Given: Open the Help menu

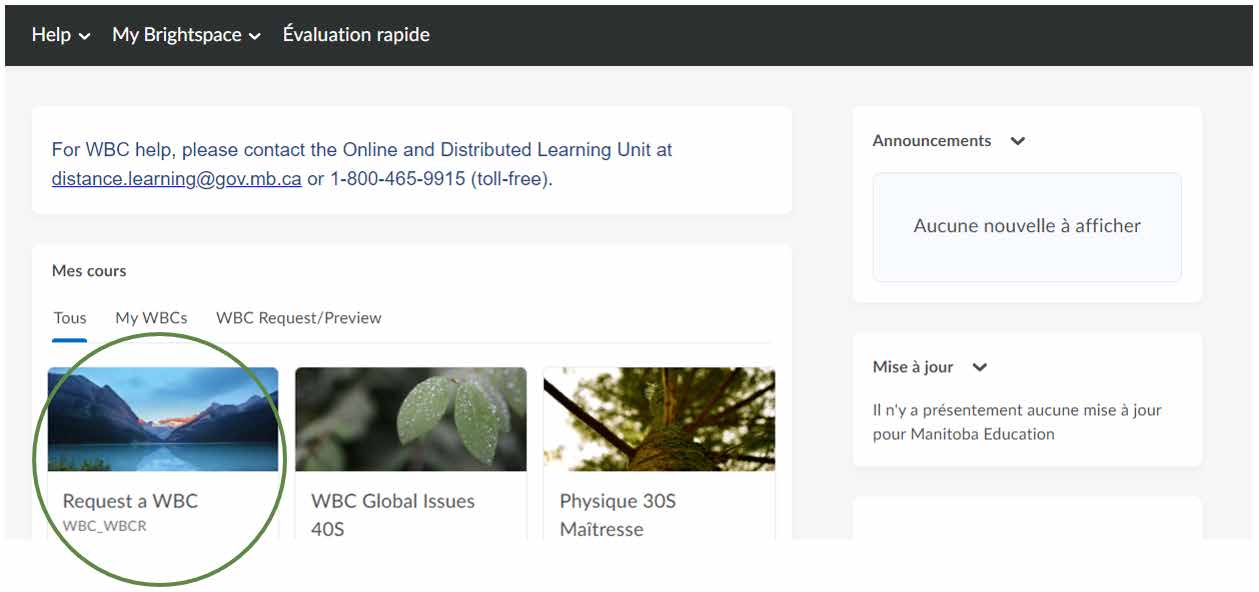Looking at the screenshot, I should coord(60,35).
